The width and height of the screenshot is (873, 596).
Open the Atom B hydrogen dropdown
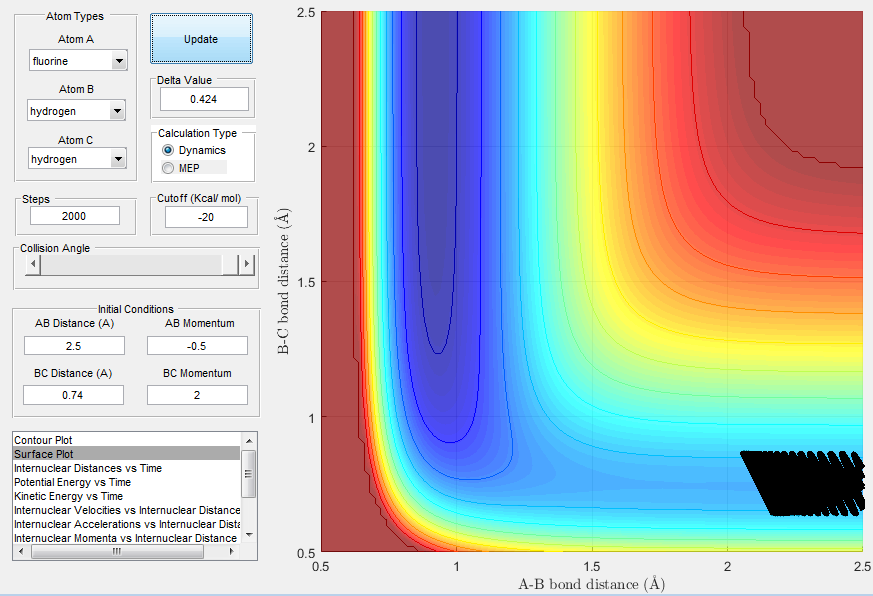coord(76,110)
